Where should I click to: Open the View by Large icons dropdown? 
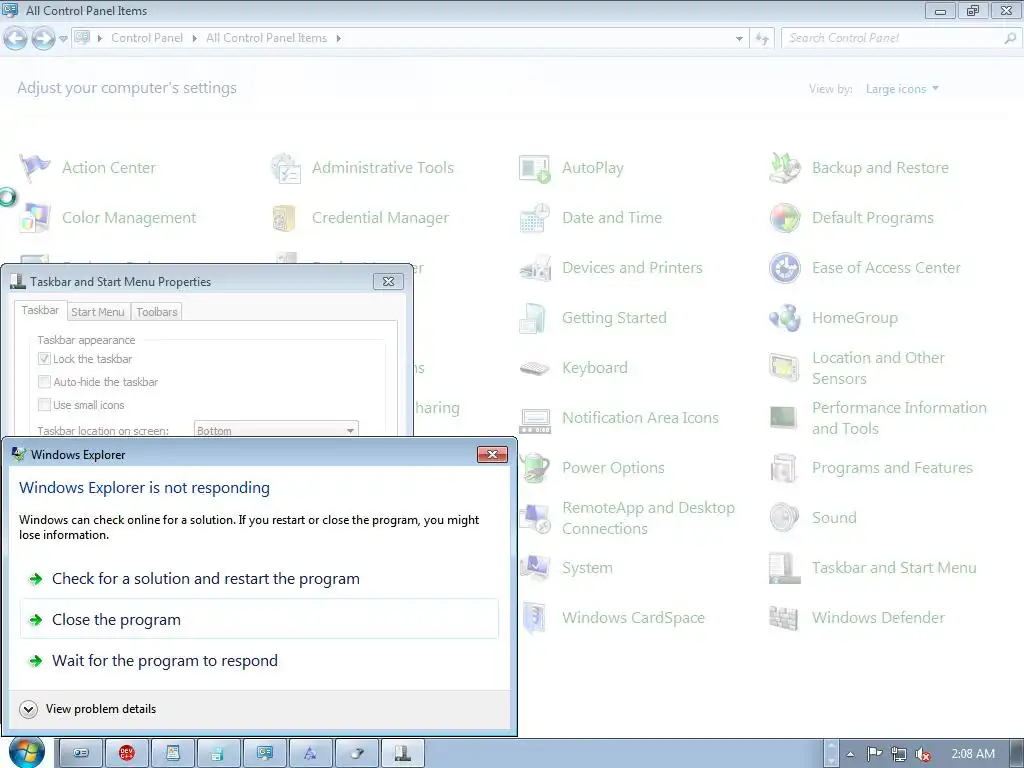point(902,89)
